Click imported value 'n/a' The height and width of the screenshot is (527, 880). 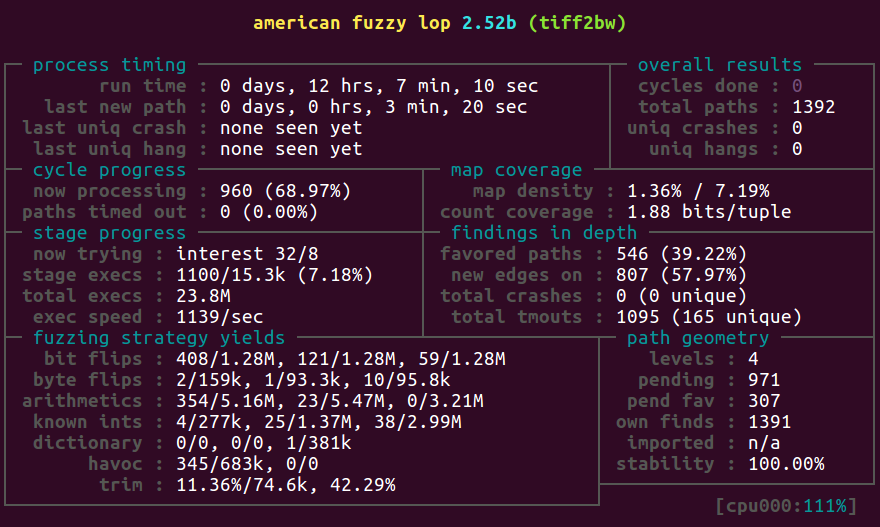(764, 443)
